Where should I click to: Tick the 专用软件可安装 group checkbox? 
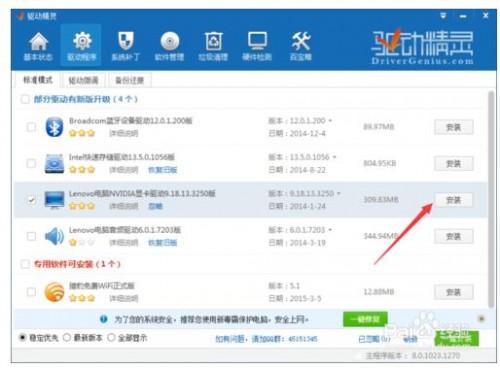coord(25,264)
